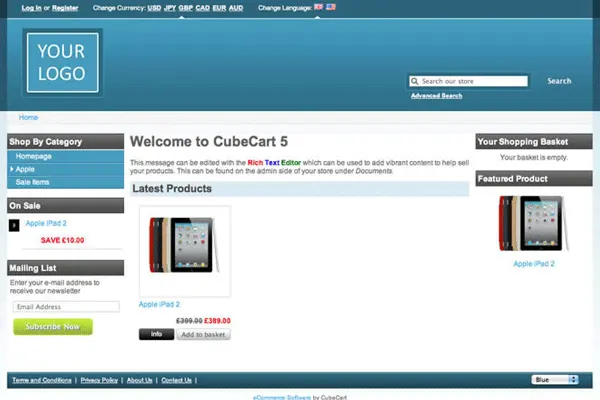Change currency to USD
Viewport: 600px width, 400px height.
(x=154, y=7)
